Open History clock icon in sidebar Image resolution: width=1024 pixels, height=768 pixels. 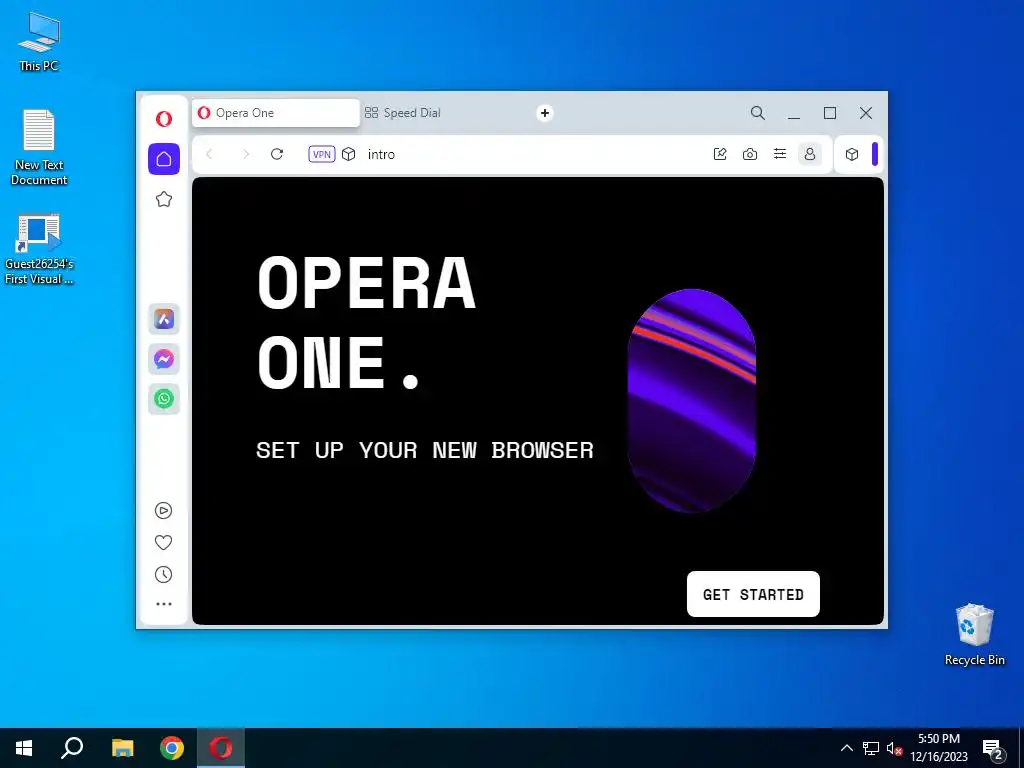pos(163,575)
